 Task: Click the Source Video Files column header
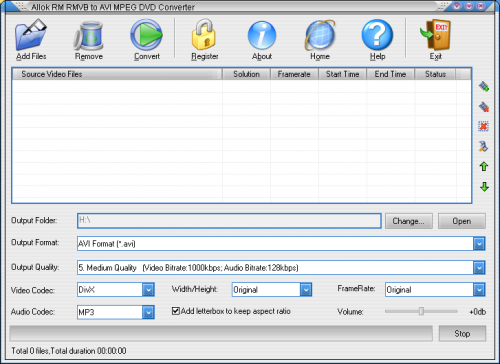pyautogui.click(x=117, y=74)
